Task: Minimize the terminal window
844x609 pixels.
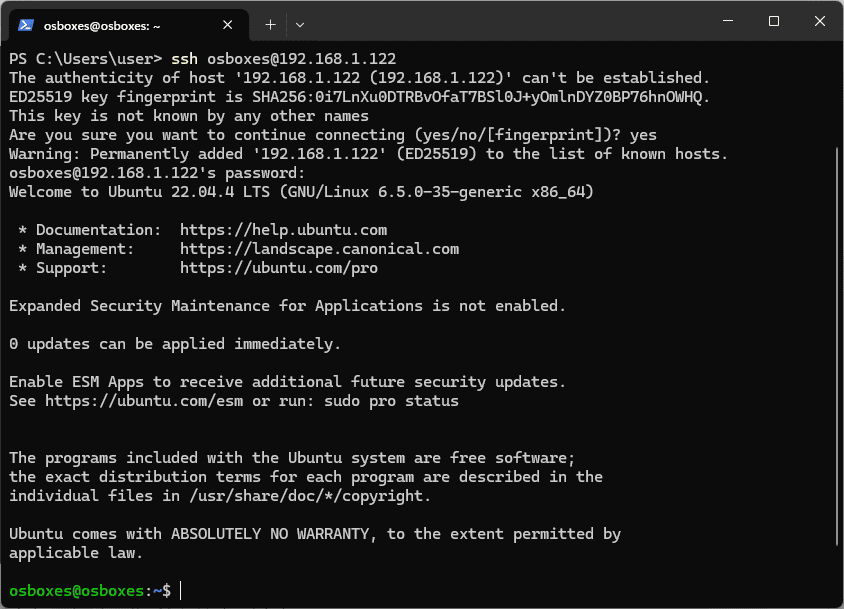Action: (x=728, y=22)
